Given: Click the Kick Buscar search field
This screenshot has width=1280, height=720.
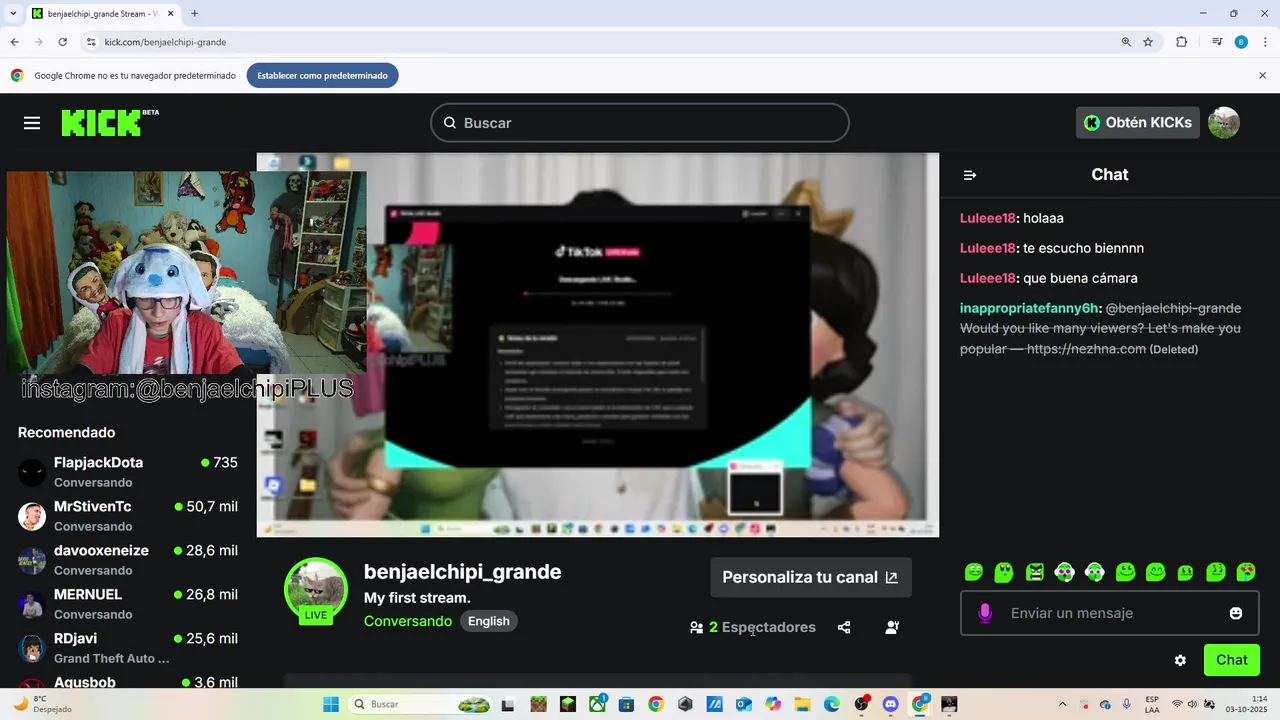Looking at the screenshot, I should pos(640,123).
